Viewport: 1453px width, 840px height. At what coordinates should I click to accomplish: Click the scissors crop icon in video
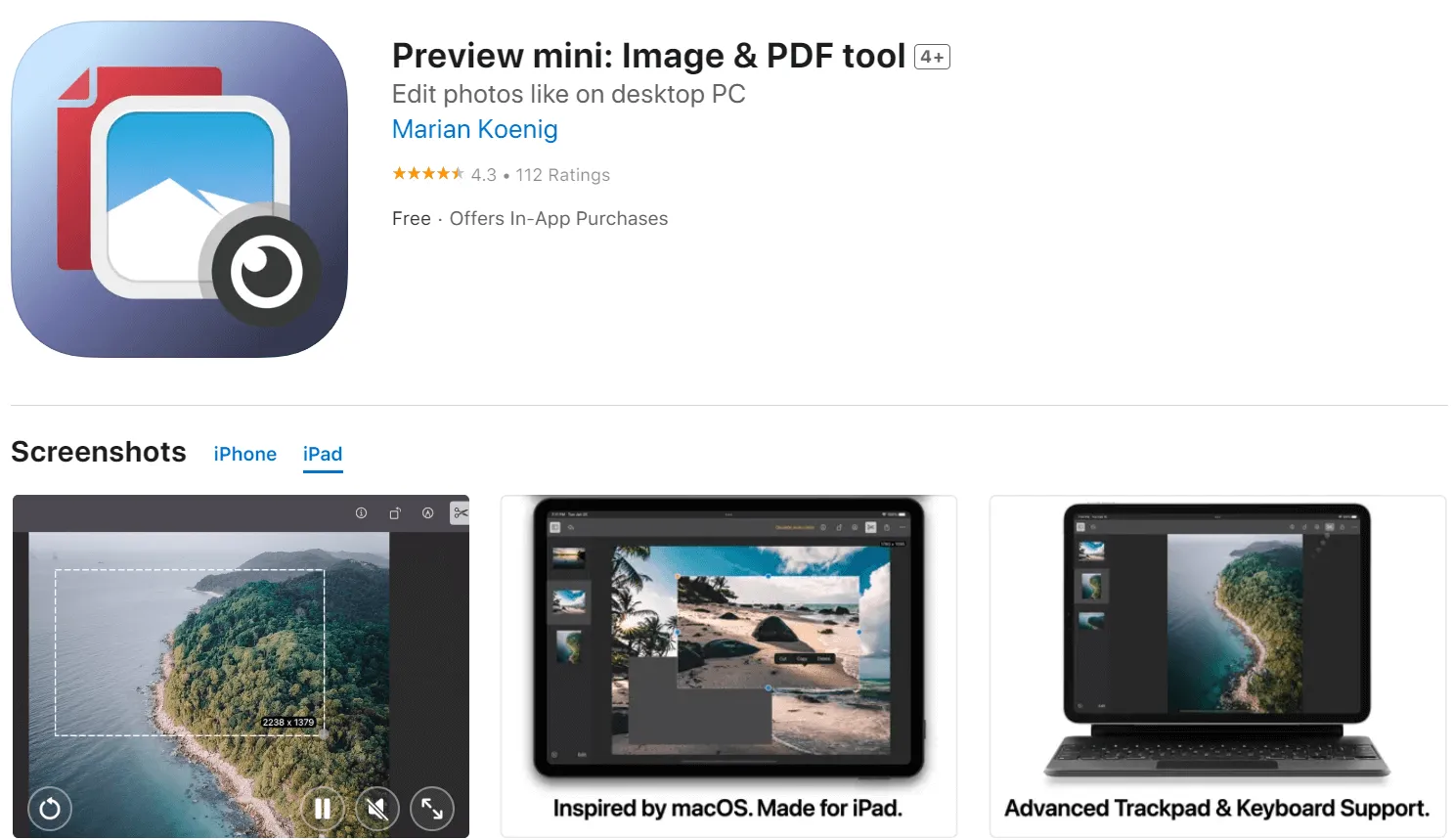coord(461,512)
